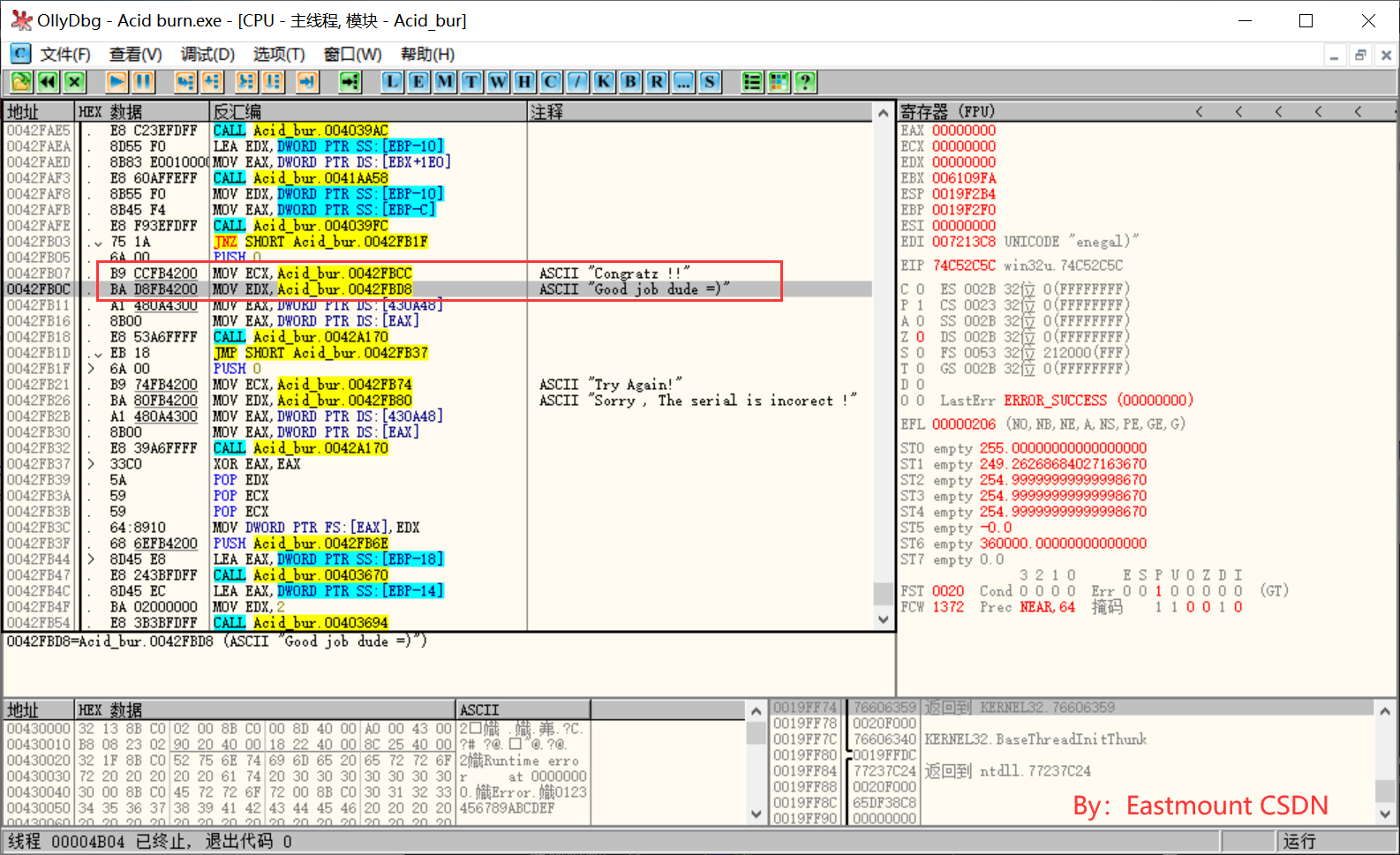
Task: Click the Help question mark icon
Action: [x=805, y=82]
